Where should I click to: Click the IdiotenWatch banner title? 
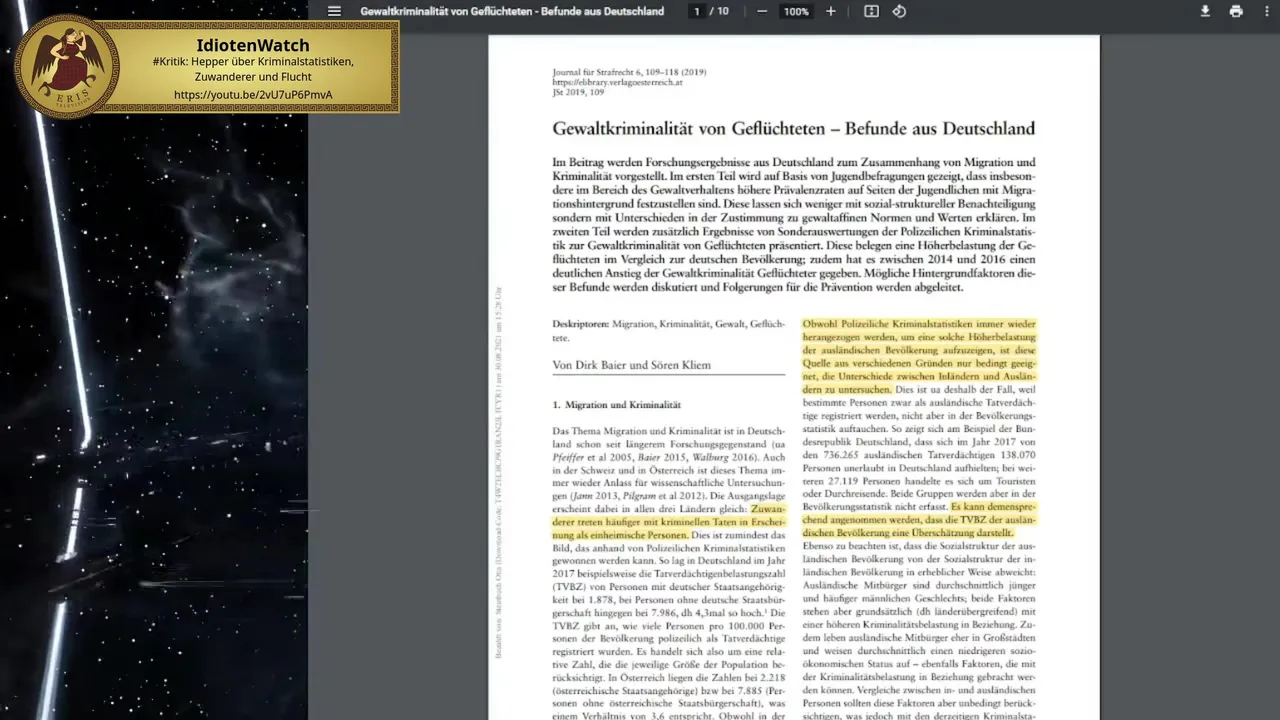pyautogui.click(x=253, y=45)
